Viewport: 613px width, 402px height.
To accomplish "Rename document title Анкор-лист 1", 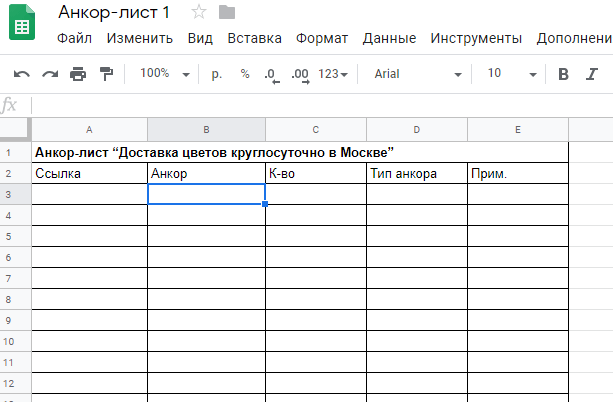I will [114, 13].
